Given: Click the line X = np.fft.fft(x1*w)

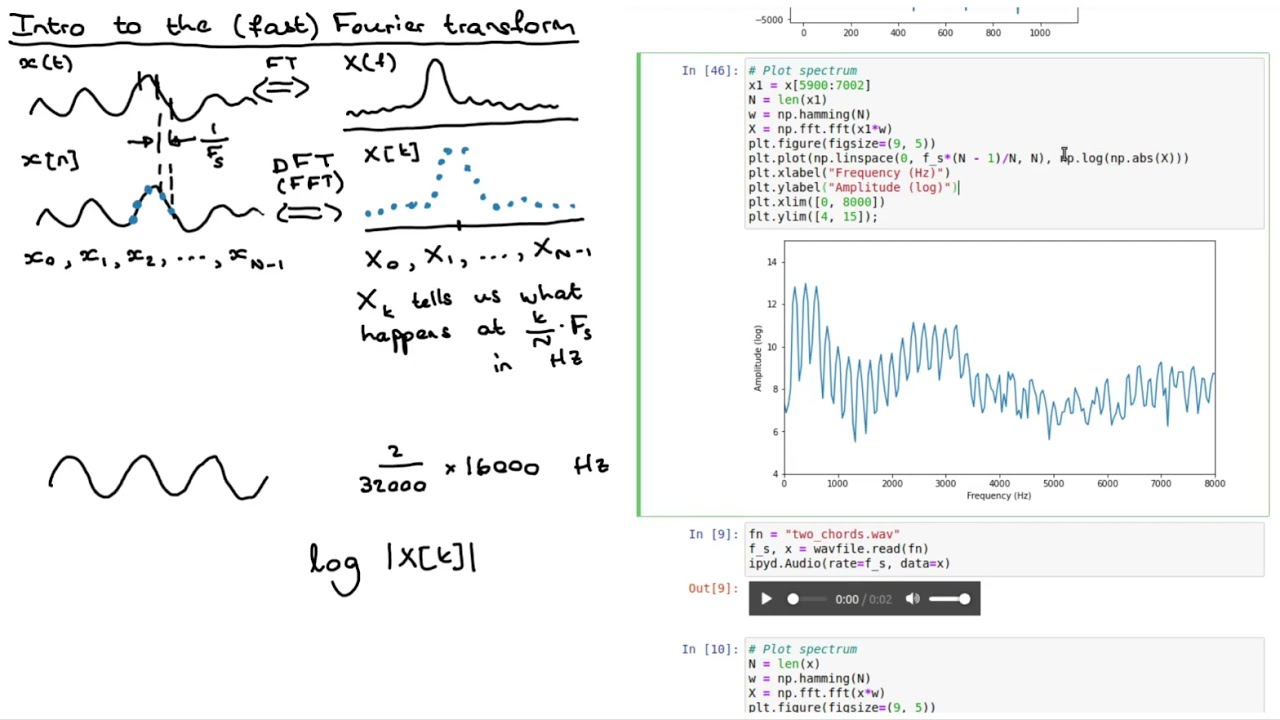Looking at the screenshot, I should 820,129.
